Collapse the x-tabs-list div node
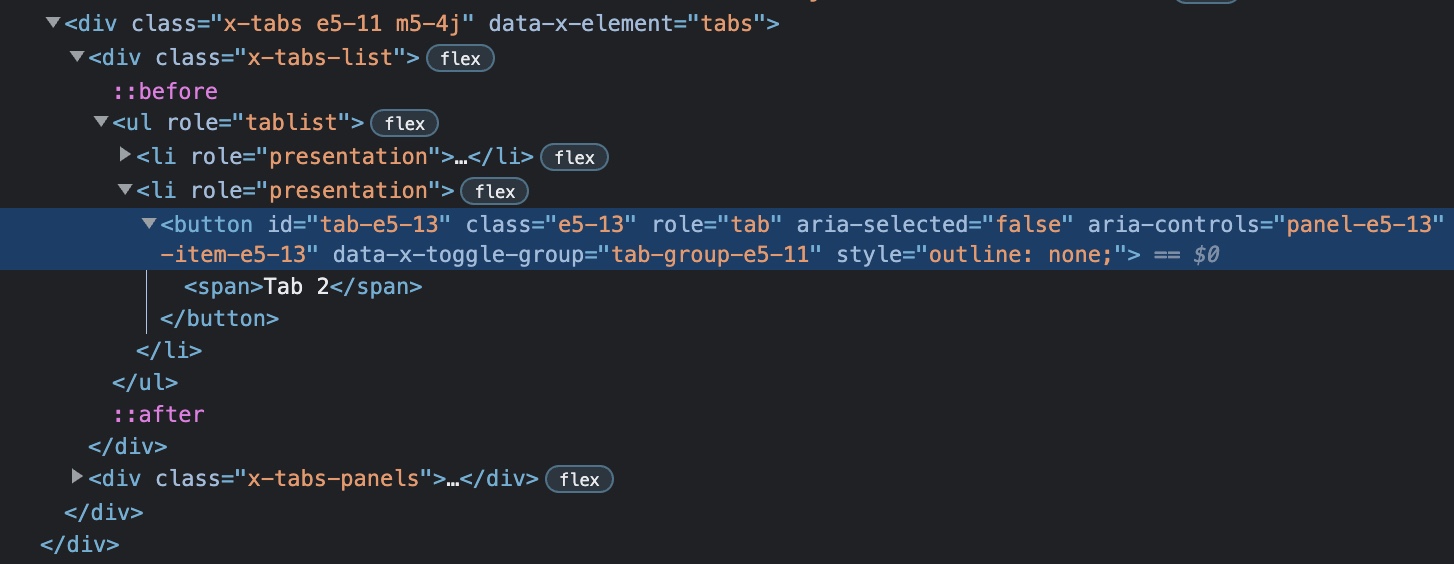The height and width of the screenshot is (564, 1454). (77, 57)
